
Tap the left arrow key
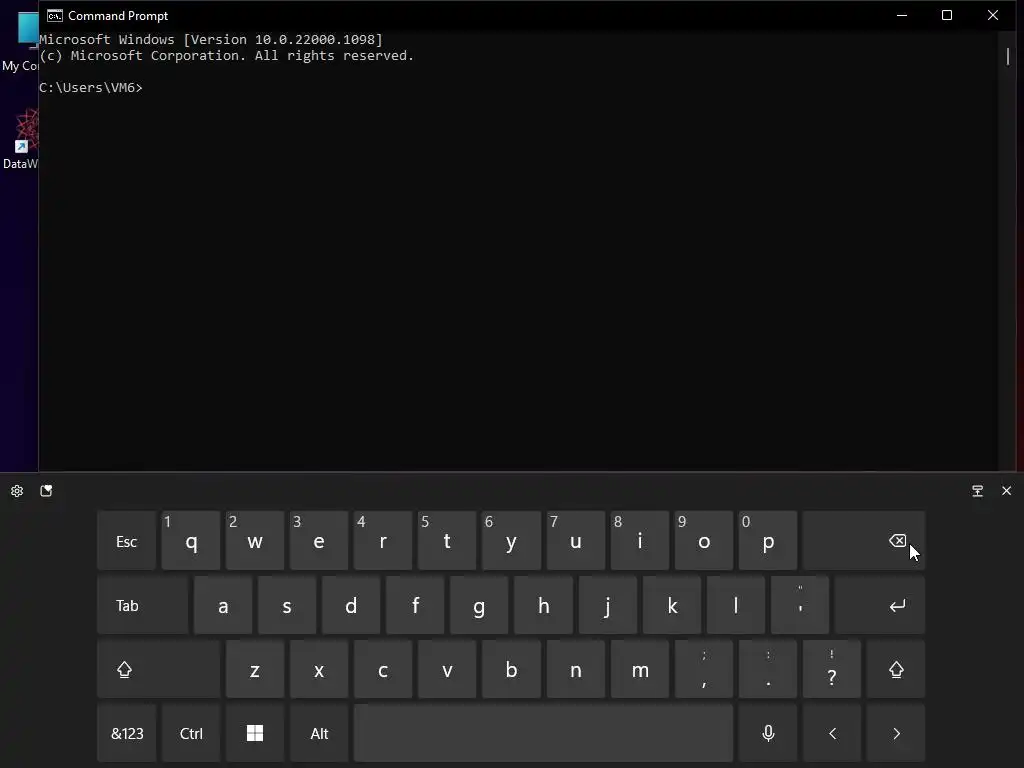click(x=832, y=733)
